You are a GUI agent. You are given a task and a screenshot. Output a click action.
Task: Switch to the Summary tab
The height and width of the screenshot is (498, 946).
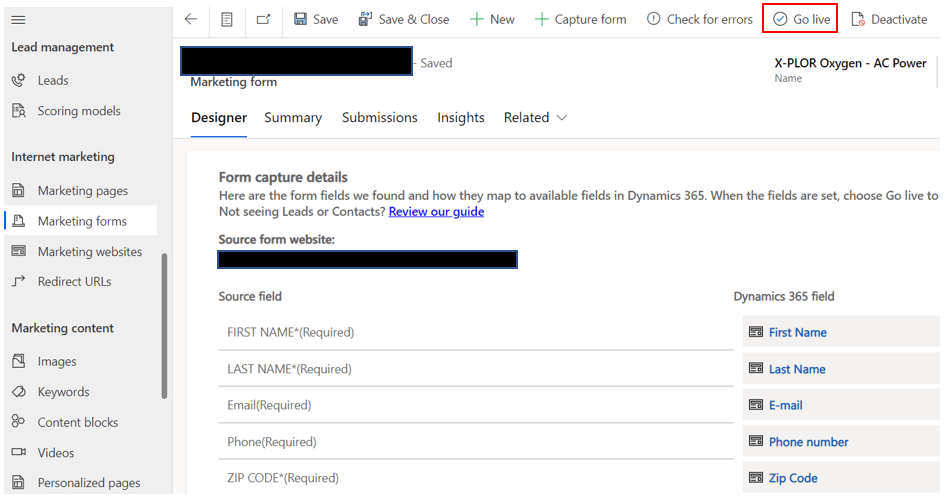click(x=293, y=118)
